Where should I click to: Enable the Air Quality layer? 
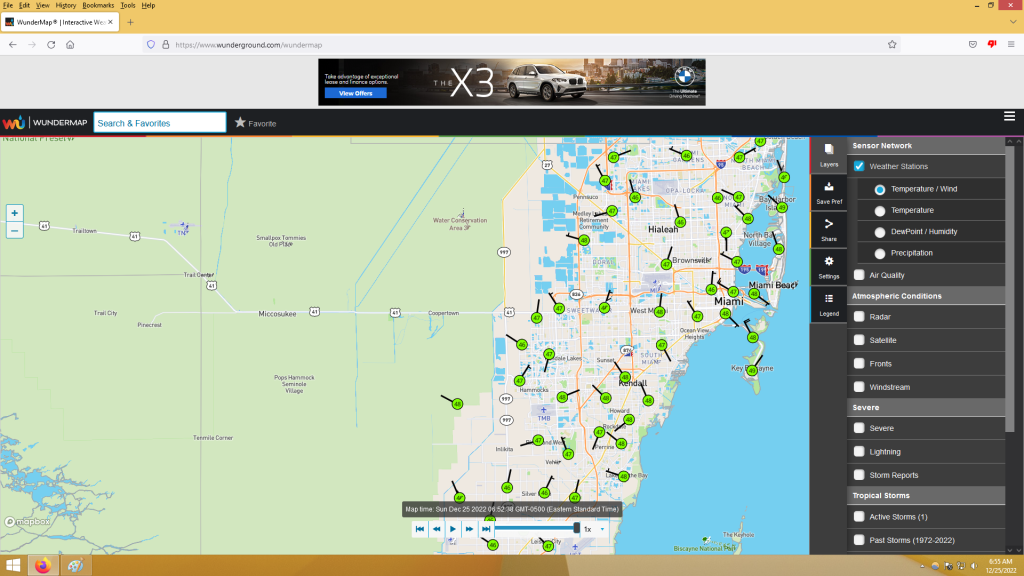[859, 275]
